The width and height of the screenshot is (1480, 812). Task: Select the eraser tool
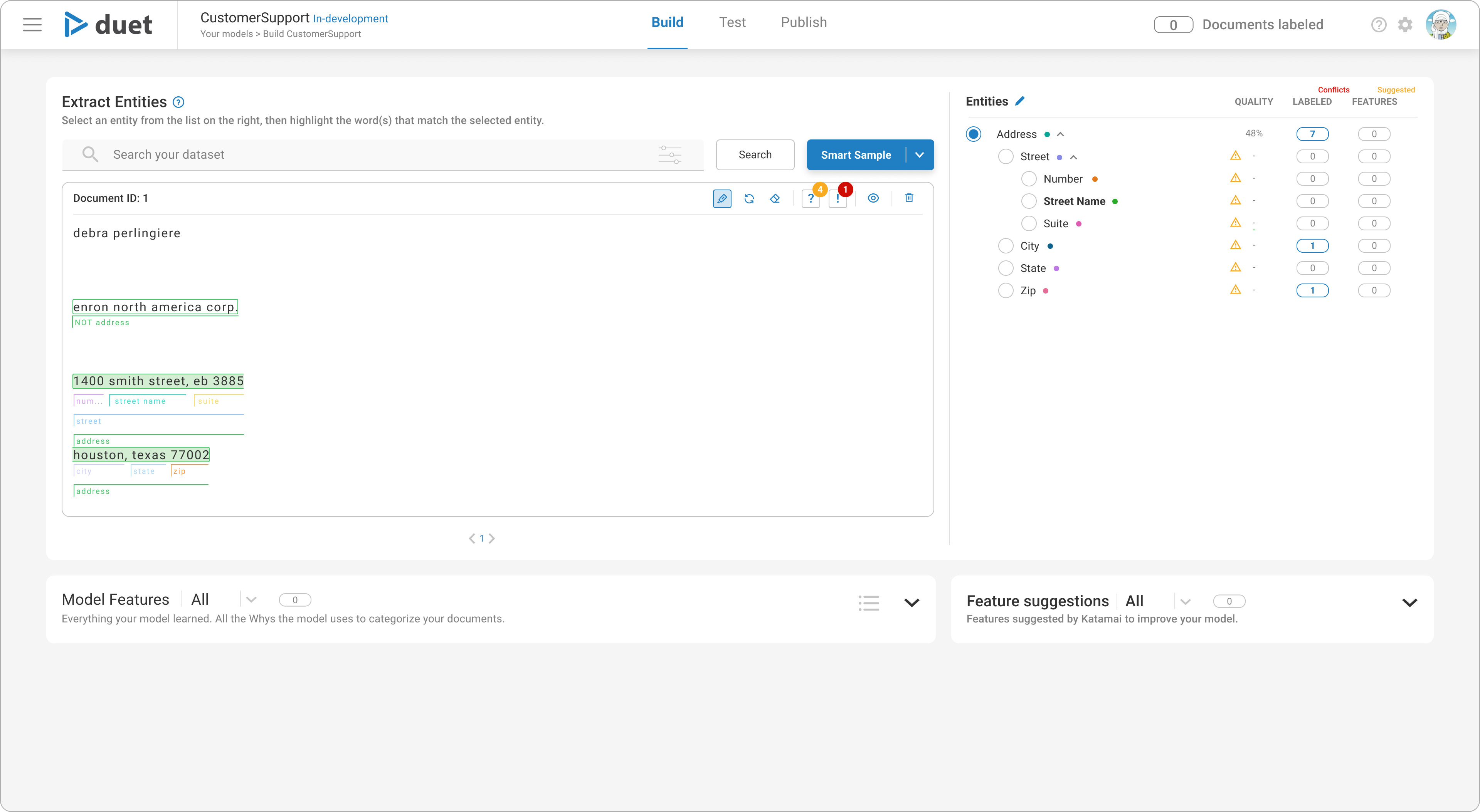point(775,199)
